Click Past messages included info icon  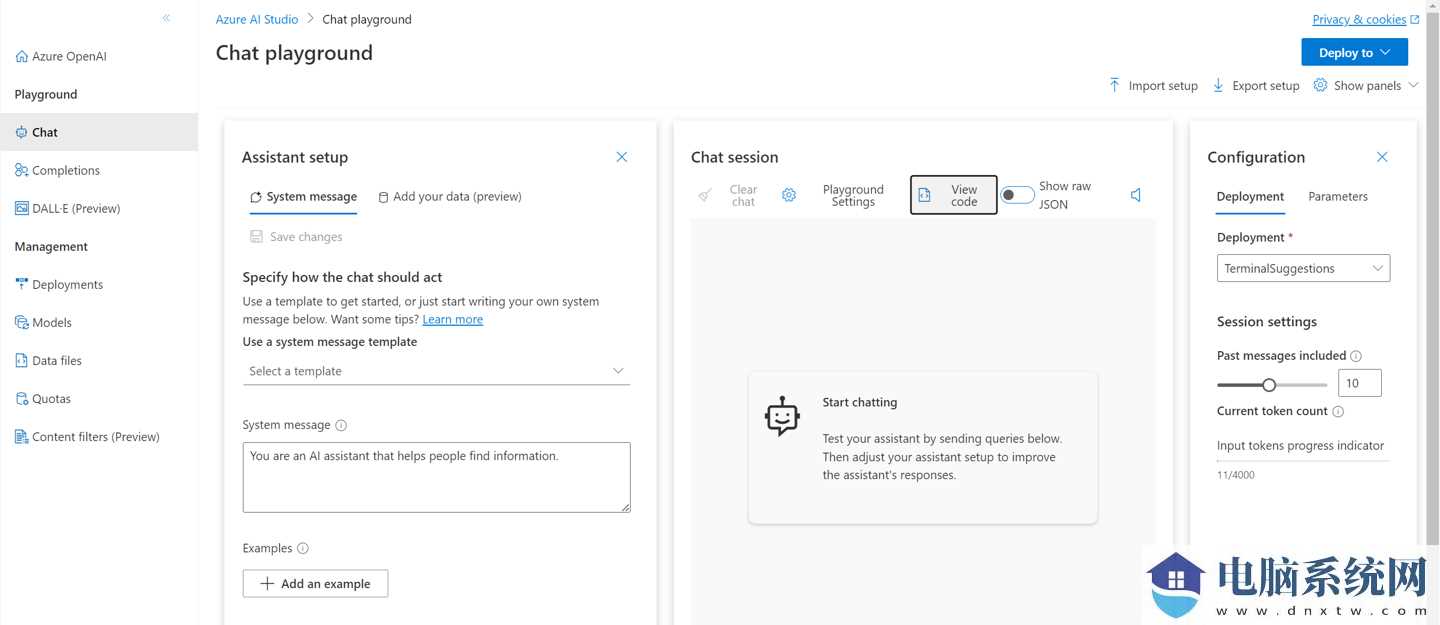tap(1356, 356)
